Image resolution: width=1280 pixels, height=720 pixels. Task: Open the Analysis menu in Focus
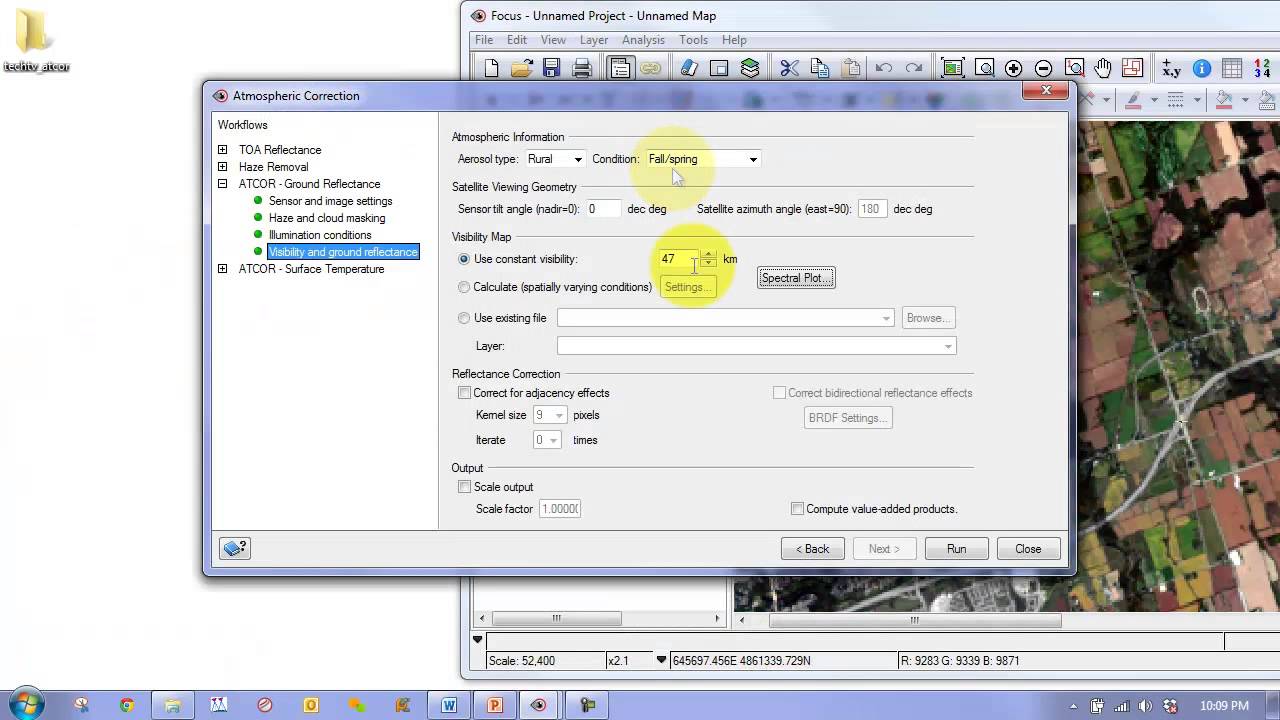[x=643, y=40]
